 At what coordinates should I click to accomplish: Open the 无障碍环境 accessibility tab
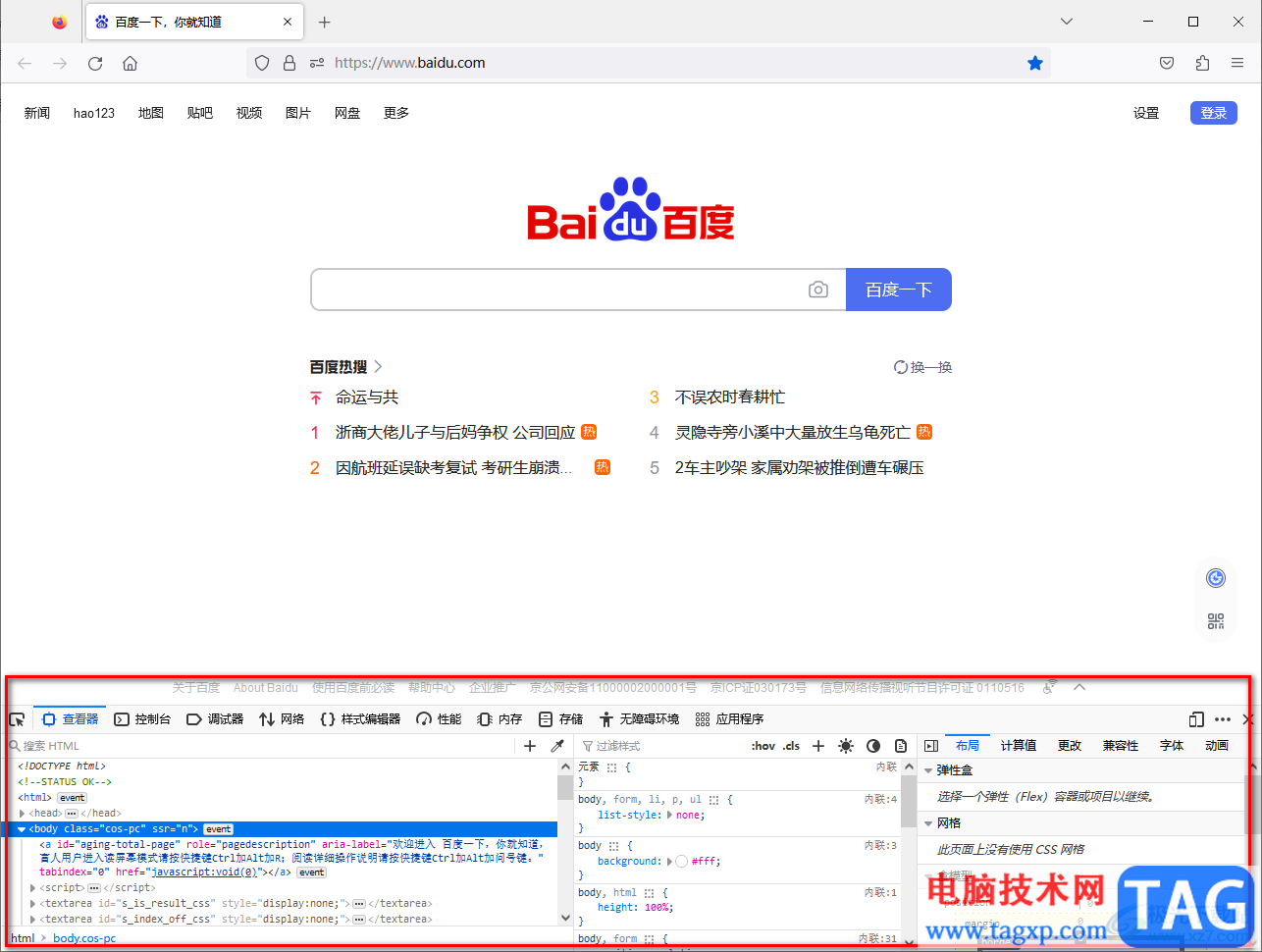coord(639,719)
